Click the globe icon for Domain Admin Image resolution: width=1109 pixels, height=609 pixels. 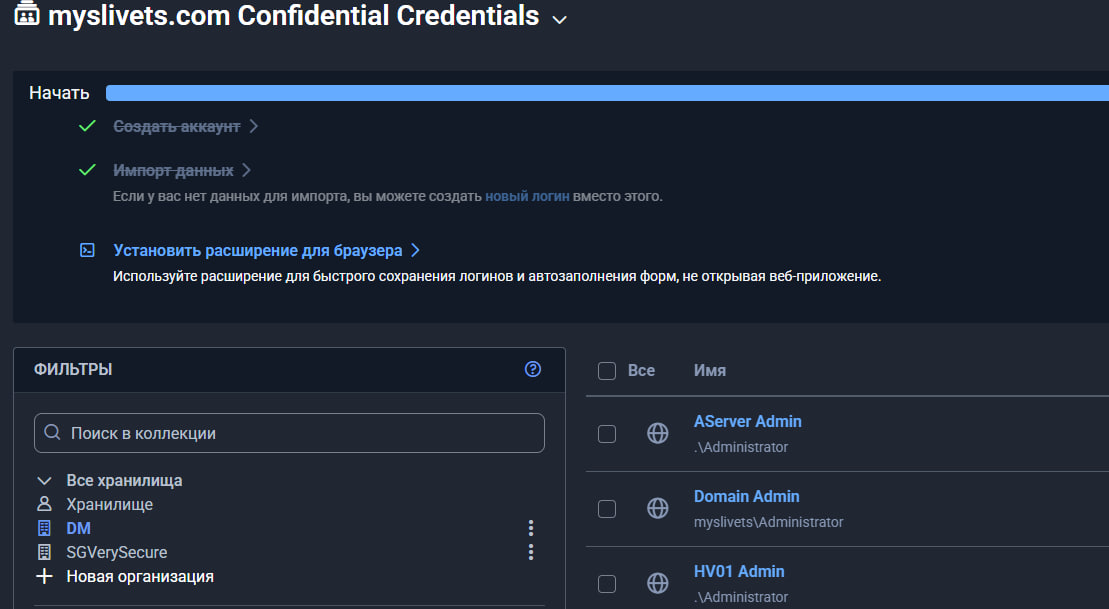[x=657, y=509]
